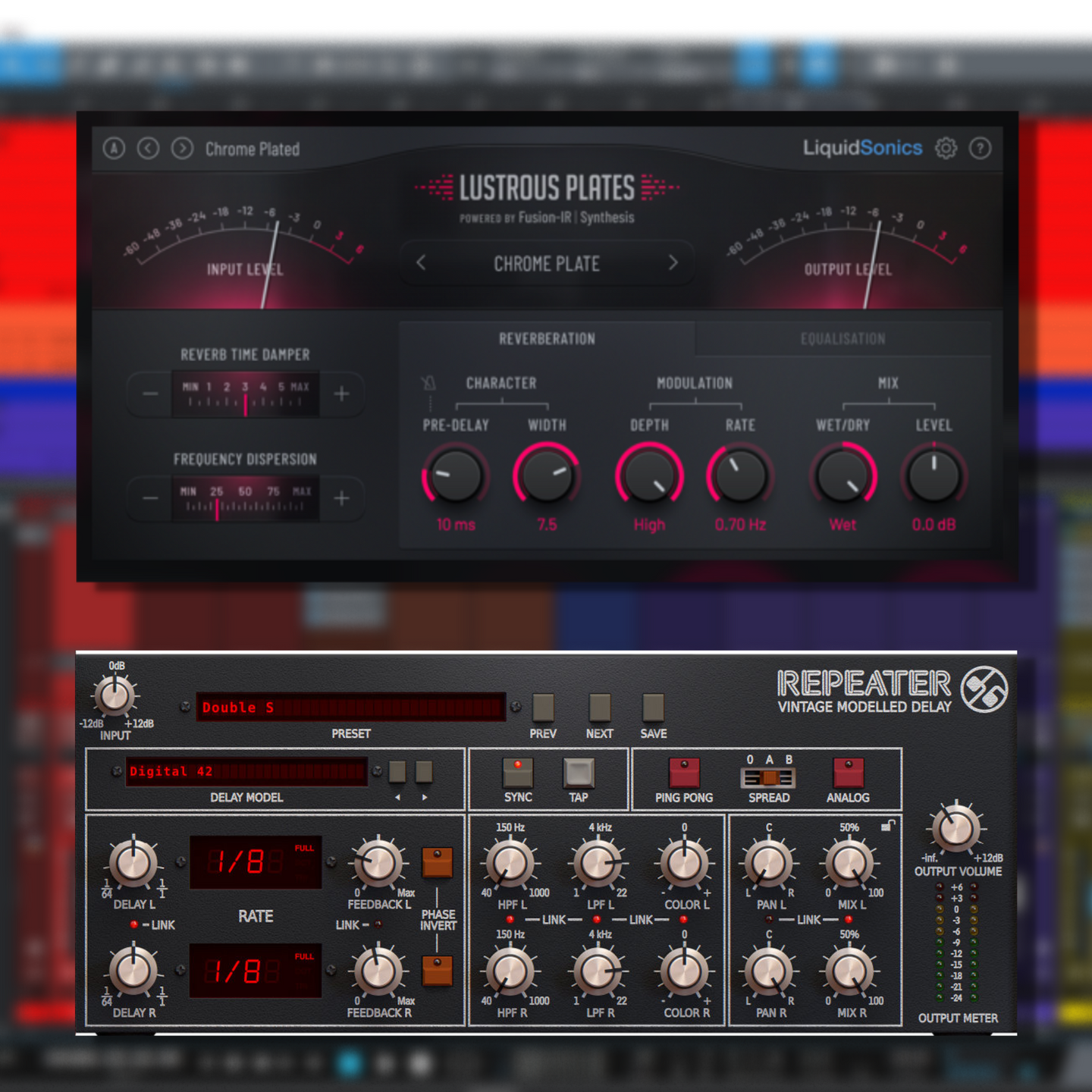Click the Pan R knob
Screen dimensions: 1092x1092
[769, 971]
